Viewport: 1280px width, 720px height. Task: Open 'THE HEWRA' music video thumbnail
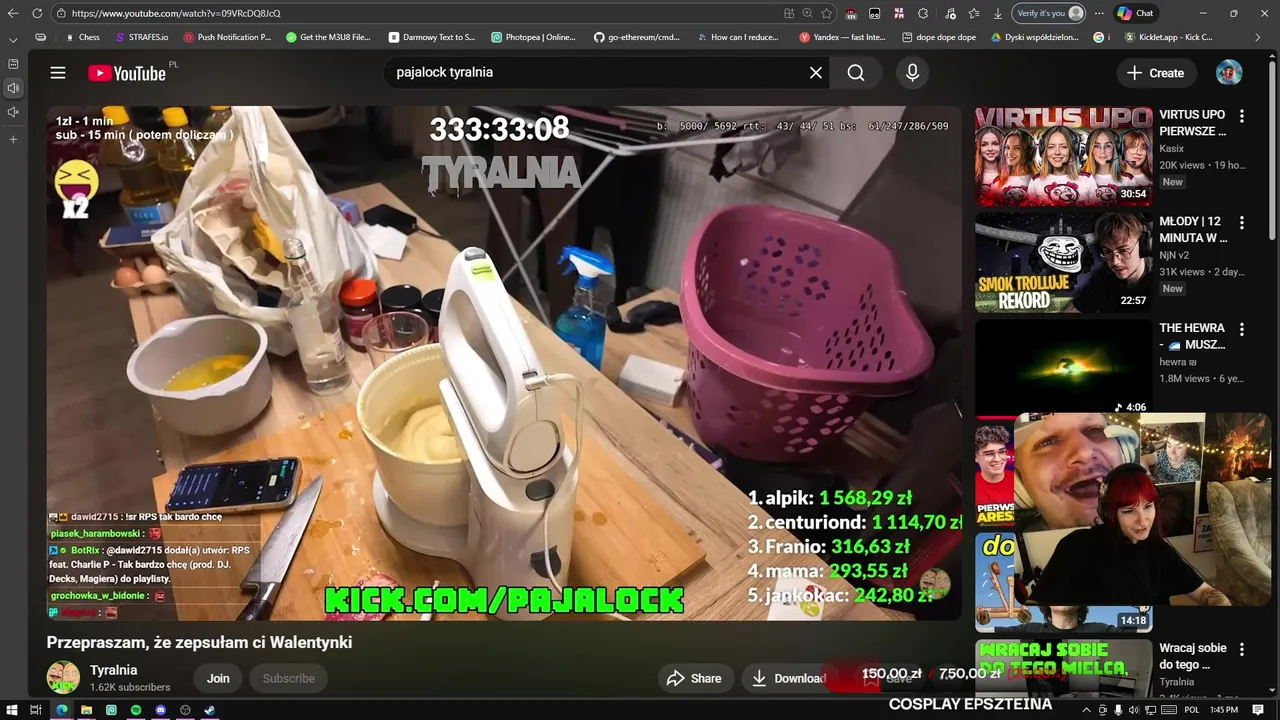pyautogui.click(x=1063, y=369)
